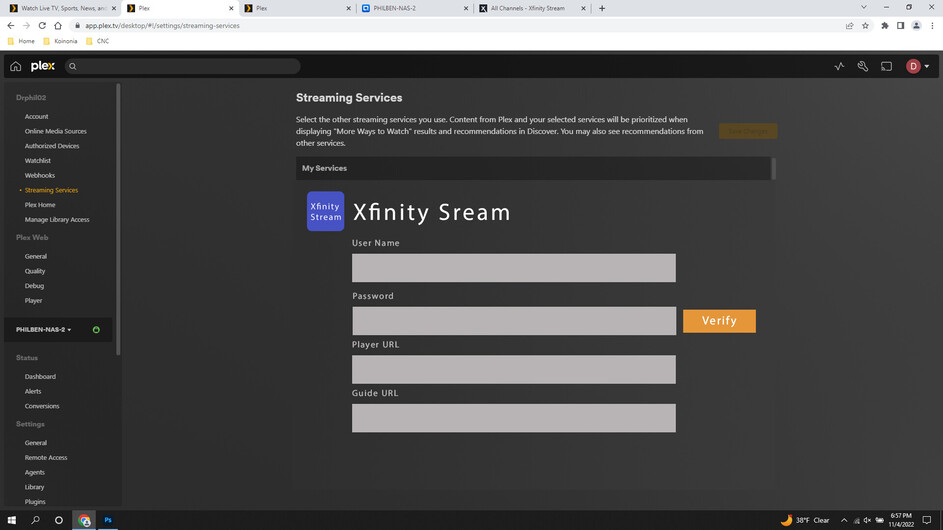Click the Guide URL field

pos(514,418)
